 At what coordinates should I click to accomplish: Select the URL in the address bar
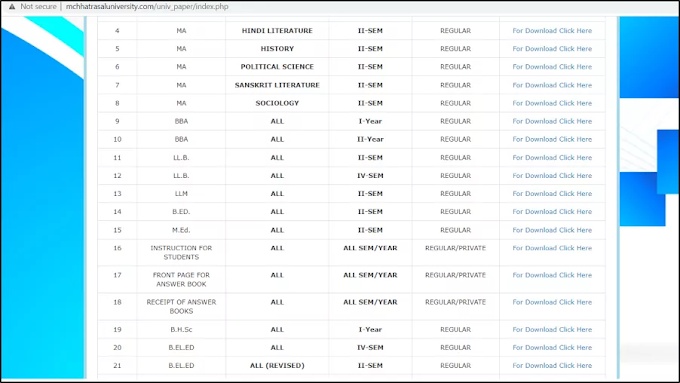(x=147, y=7)
